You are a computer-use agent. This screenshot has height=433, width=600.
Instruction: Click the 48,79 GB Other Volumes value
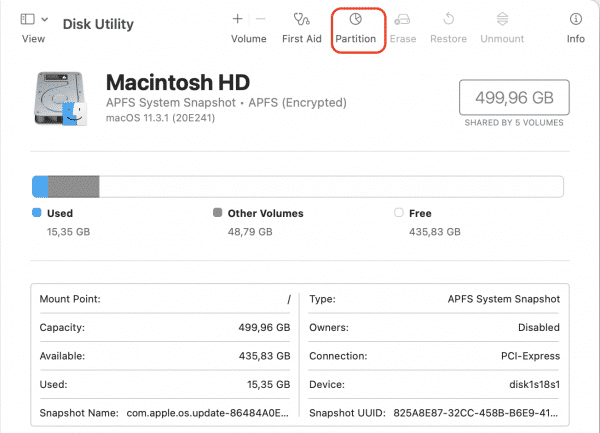[x=250, y=232]
